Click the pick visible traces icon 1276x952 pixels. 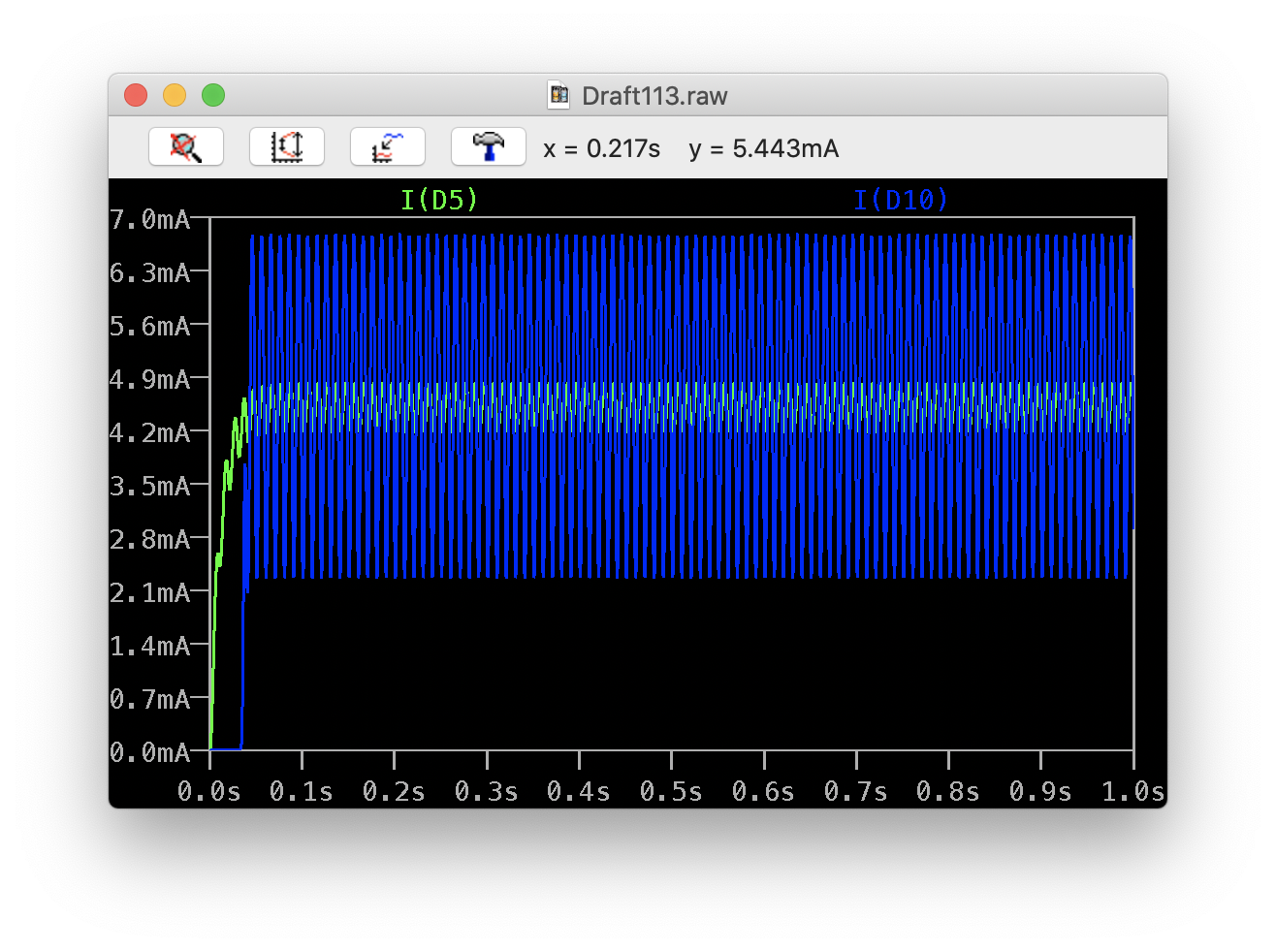[x=388, y=147]
